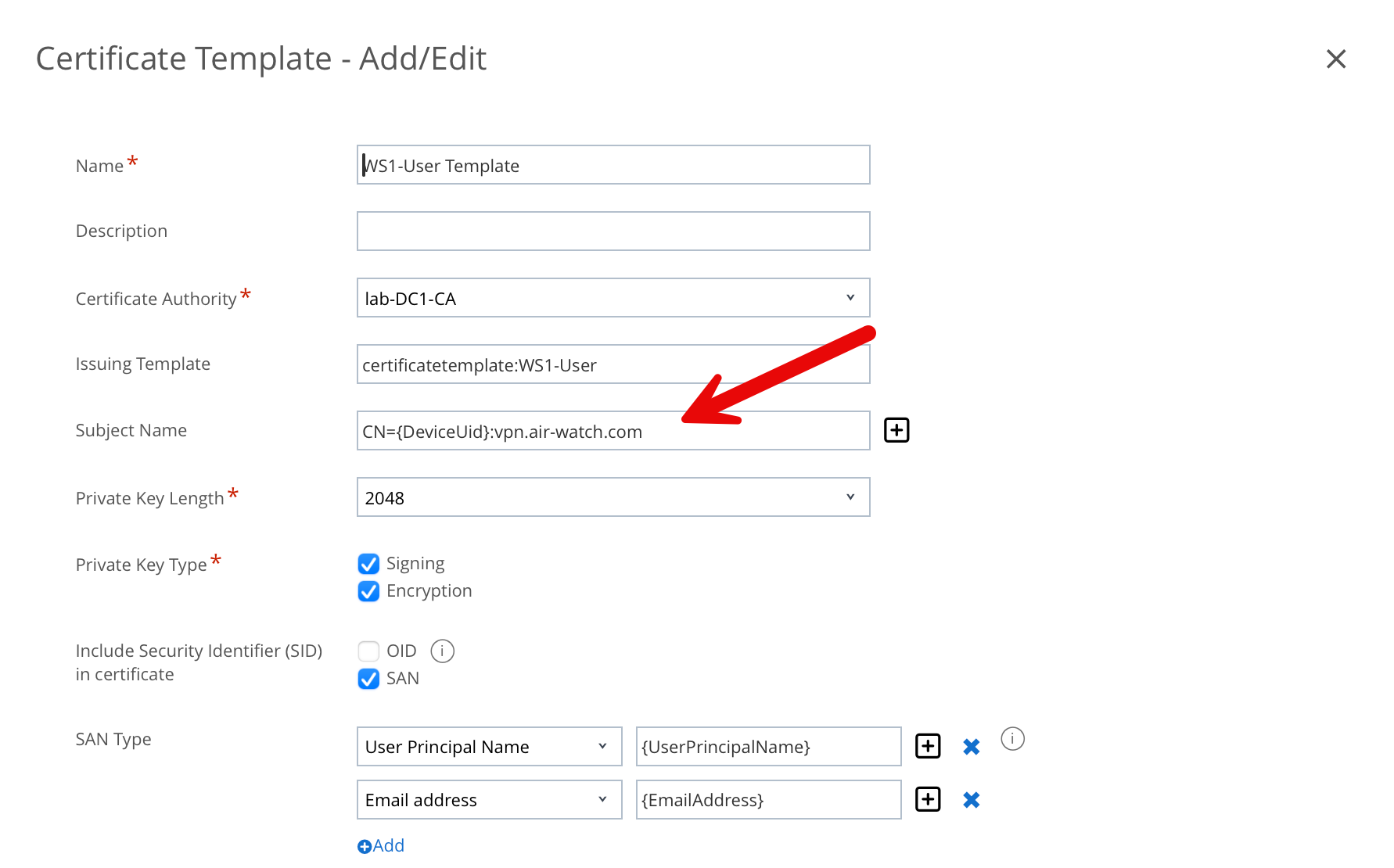Disable the SAN checkbox
Viewport: 1394px width, 868px height.
point(368,679)
